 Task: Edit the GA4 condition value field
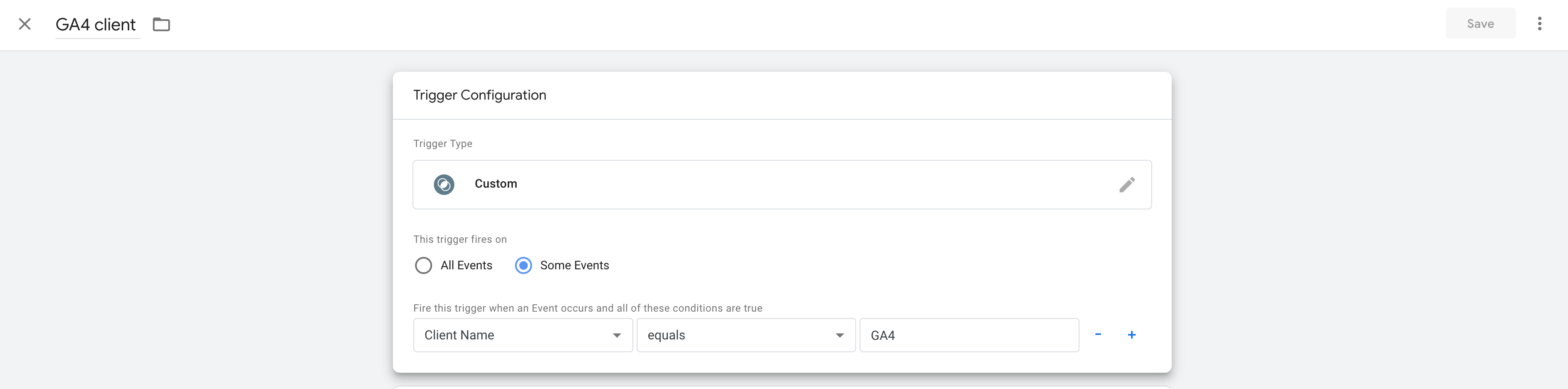pyautogui.click(x=969, y=335)
